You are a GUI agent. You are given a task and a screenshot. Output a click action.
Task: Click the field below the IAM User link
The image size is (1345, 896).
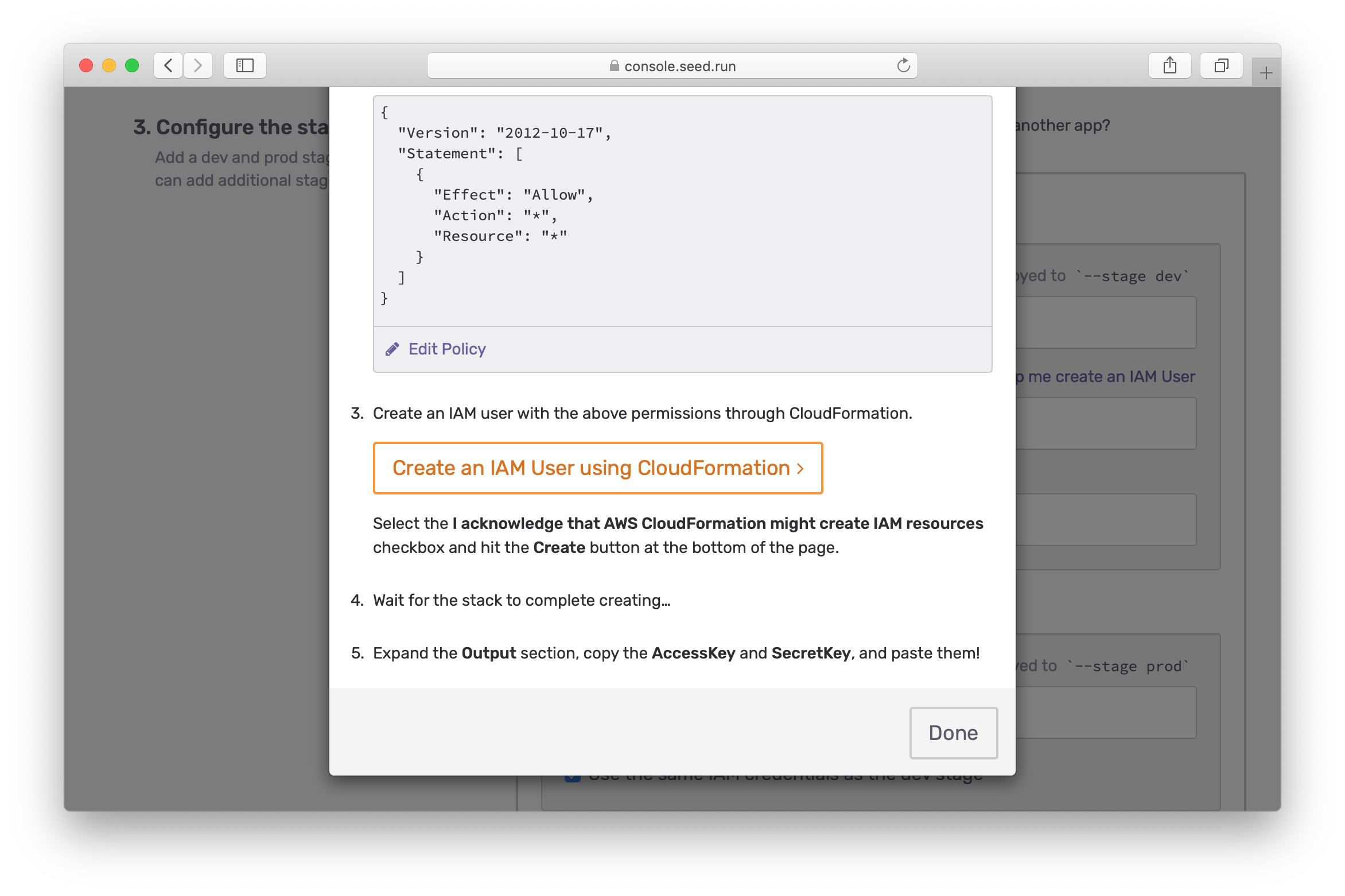pos(1105,423)
